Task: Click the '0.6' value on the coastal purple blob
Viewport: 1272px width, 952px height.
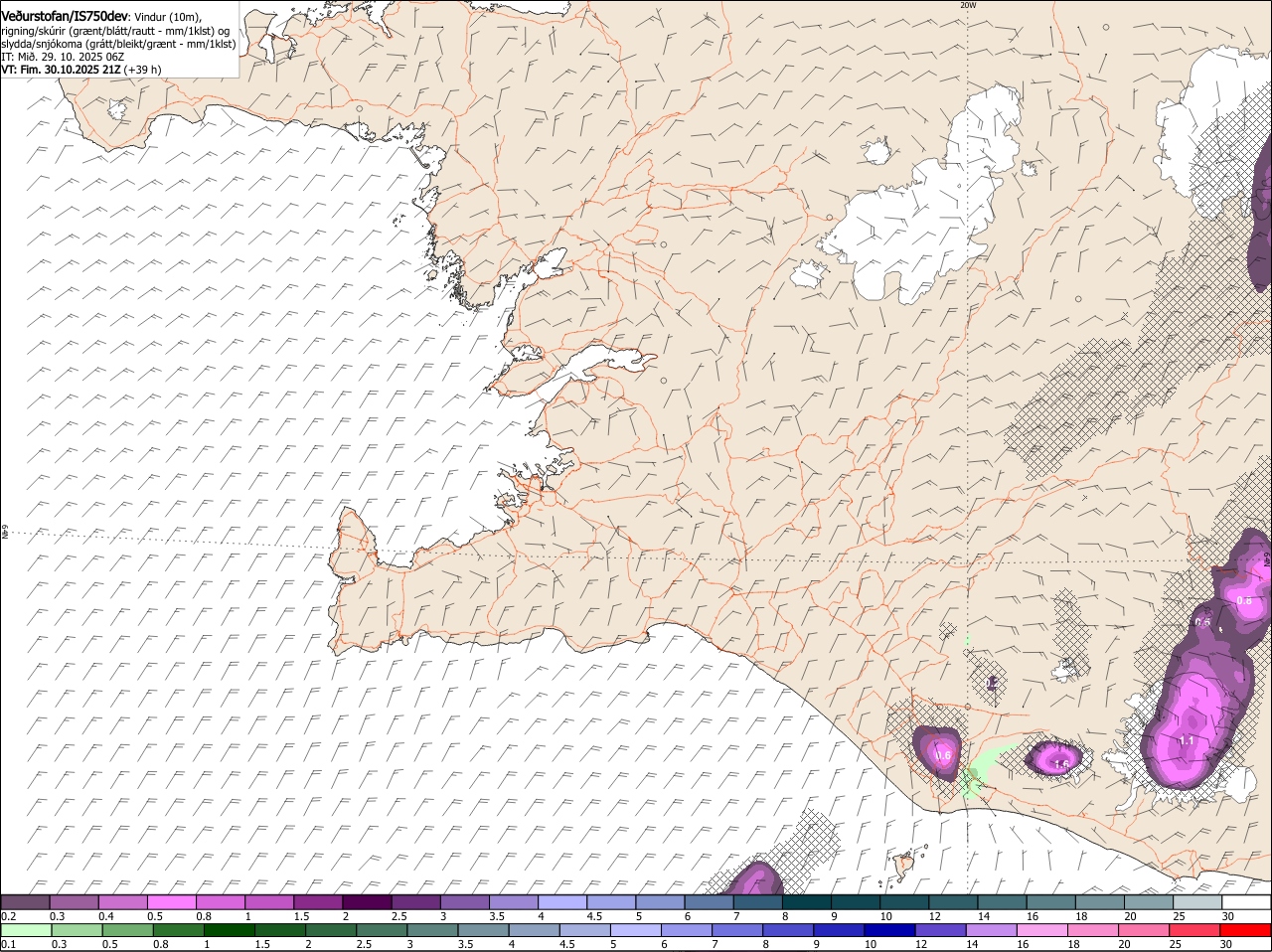Action: 943,755
